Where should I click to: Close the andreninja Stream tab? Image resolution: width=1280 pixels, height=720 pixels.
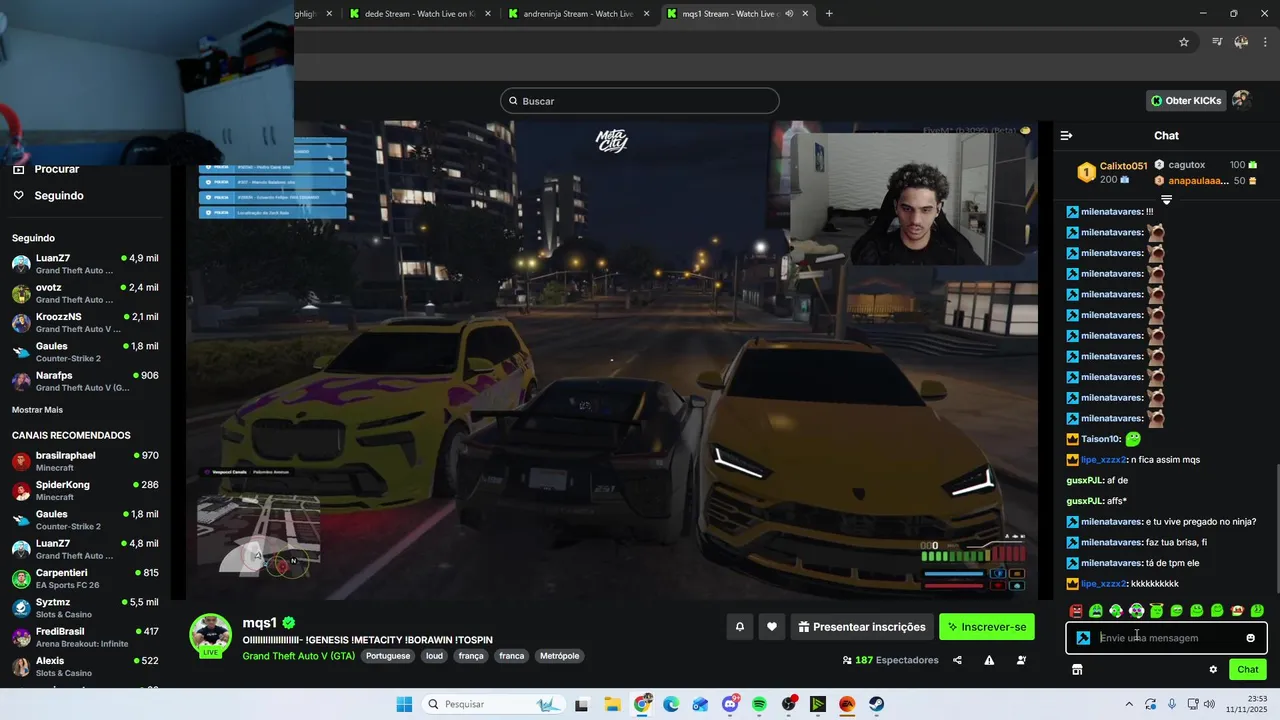(x=646, y=14)
